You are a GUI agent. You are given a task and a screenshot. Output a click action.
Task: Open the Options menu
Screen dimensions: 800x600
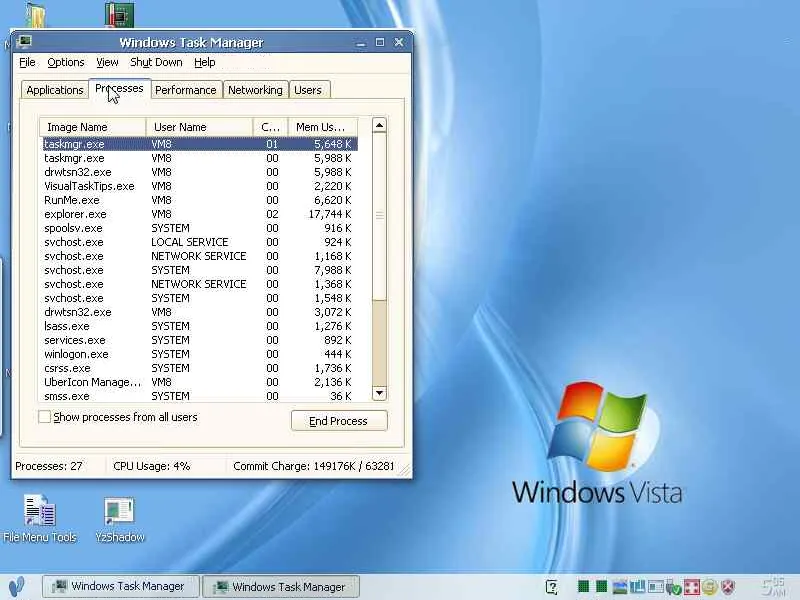coord(66,62)
